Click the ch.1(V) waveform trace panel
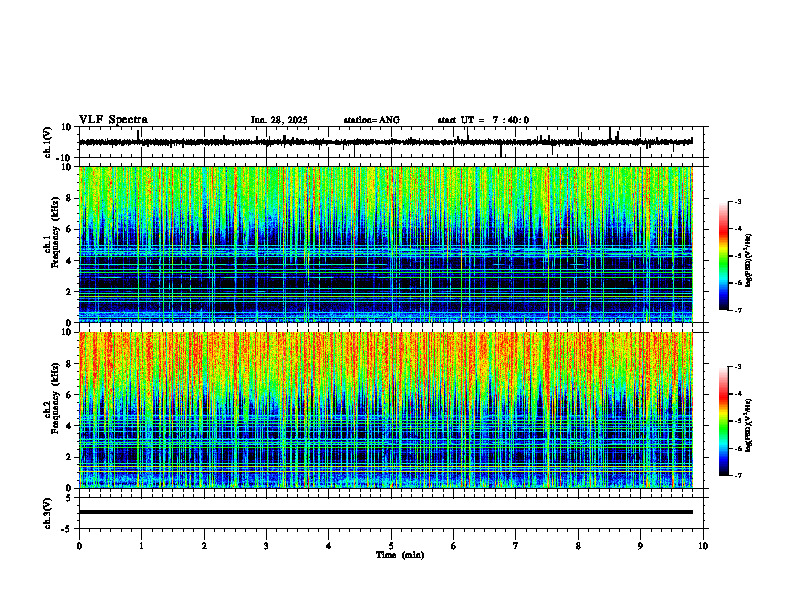Image resolution: width=792 pixels, height=612 pixels. click(393, 142)
